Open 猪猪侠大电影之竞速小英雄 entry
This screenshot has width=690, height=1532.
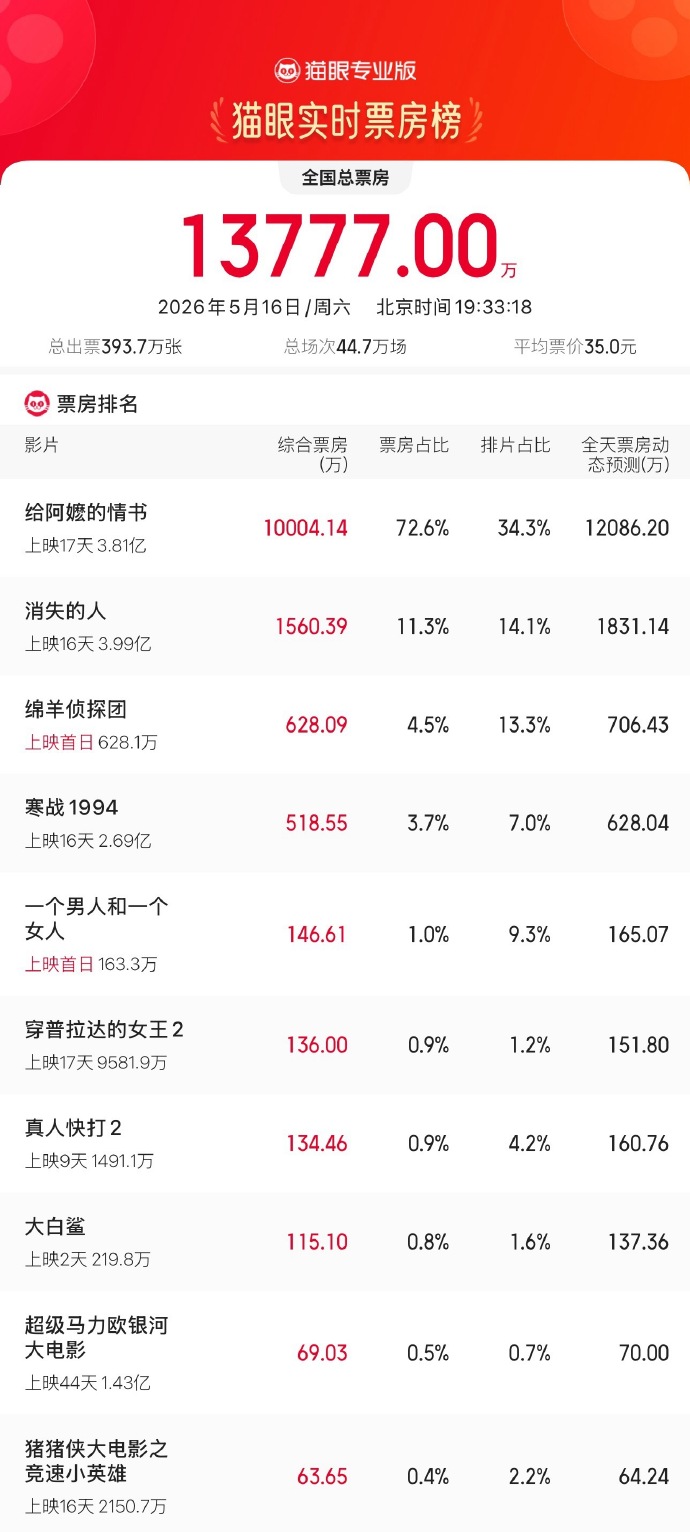(x=345, y=1474)
